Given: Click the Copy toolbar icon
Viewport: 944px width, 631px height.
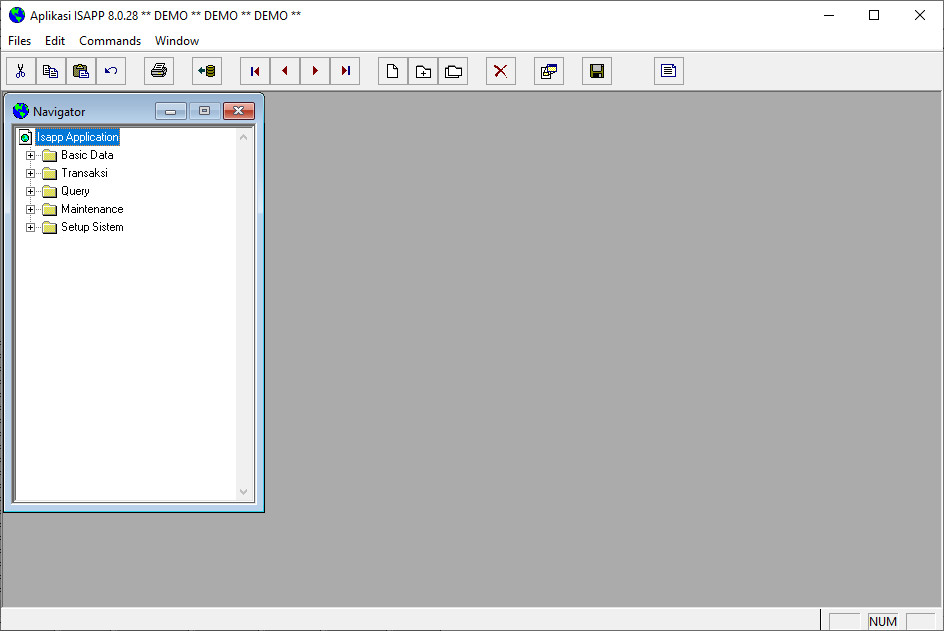Looking at the screenshot, I should tap(50, 71).
